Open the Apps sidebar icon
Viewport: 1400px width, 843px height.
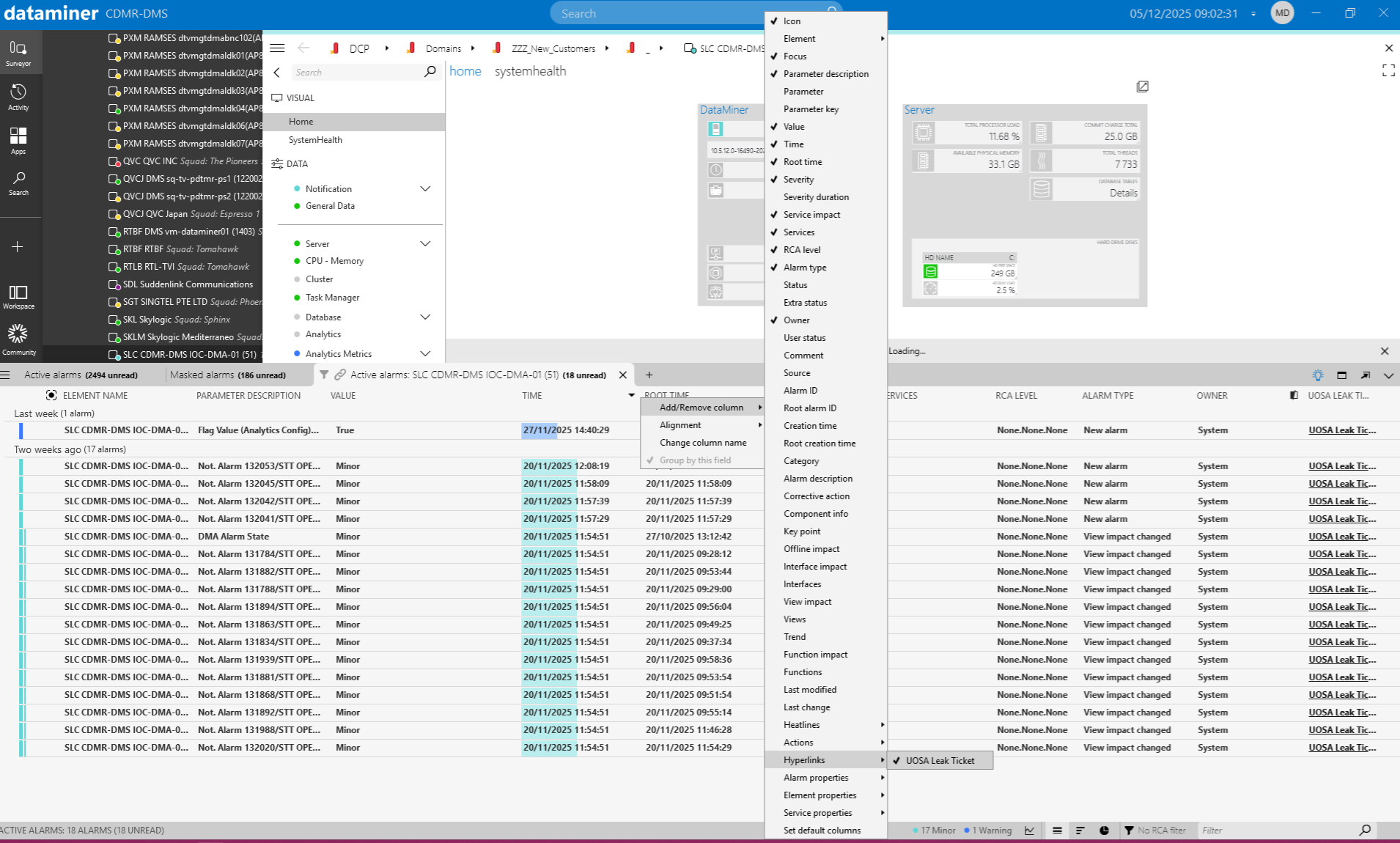18,141
